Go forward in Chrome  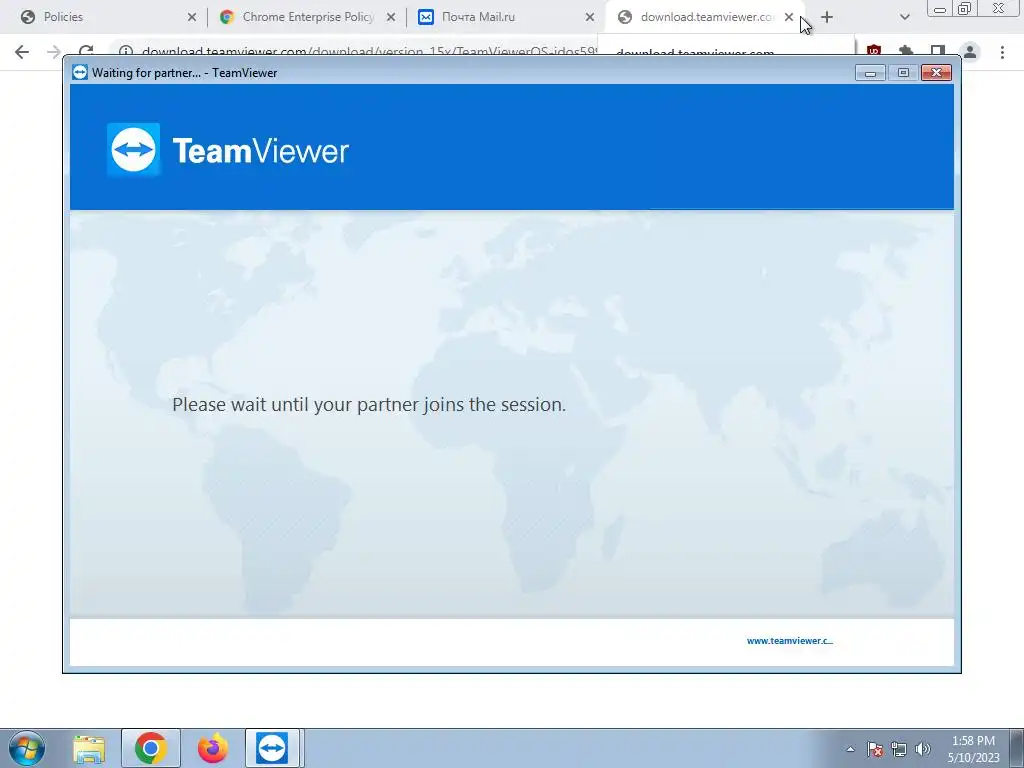click(x=54, y=52)
